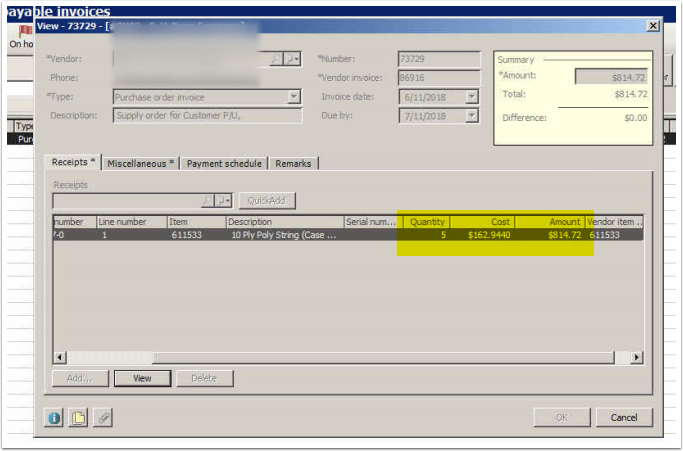Click the item cell 611533
Image resolution: width=683 pixels, height=451 pixels.
pyautogui.click(x=186, y=235)
